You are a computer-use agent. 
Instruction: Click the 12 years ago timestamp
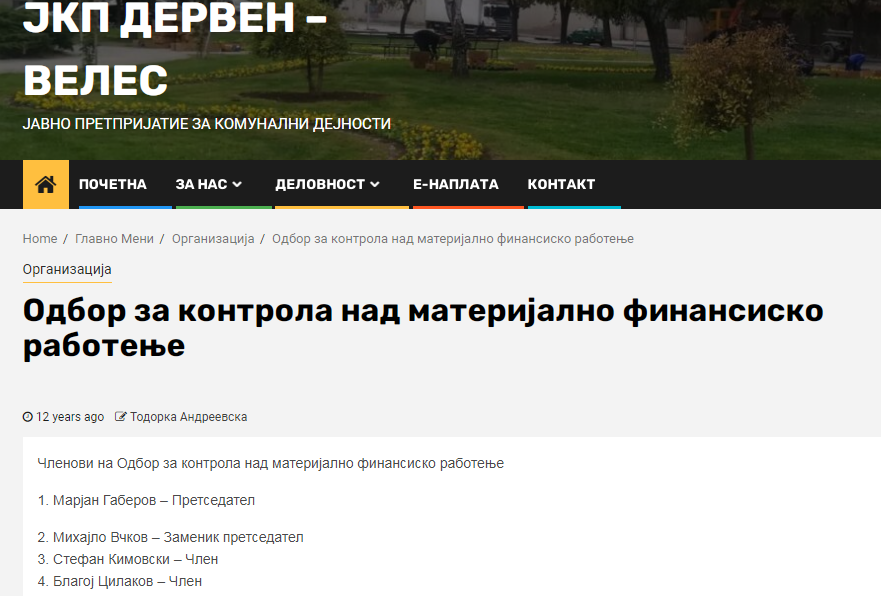[70, 417]
